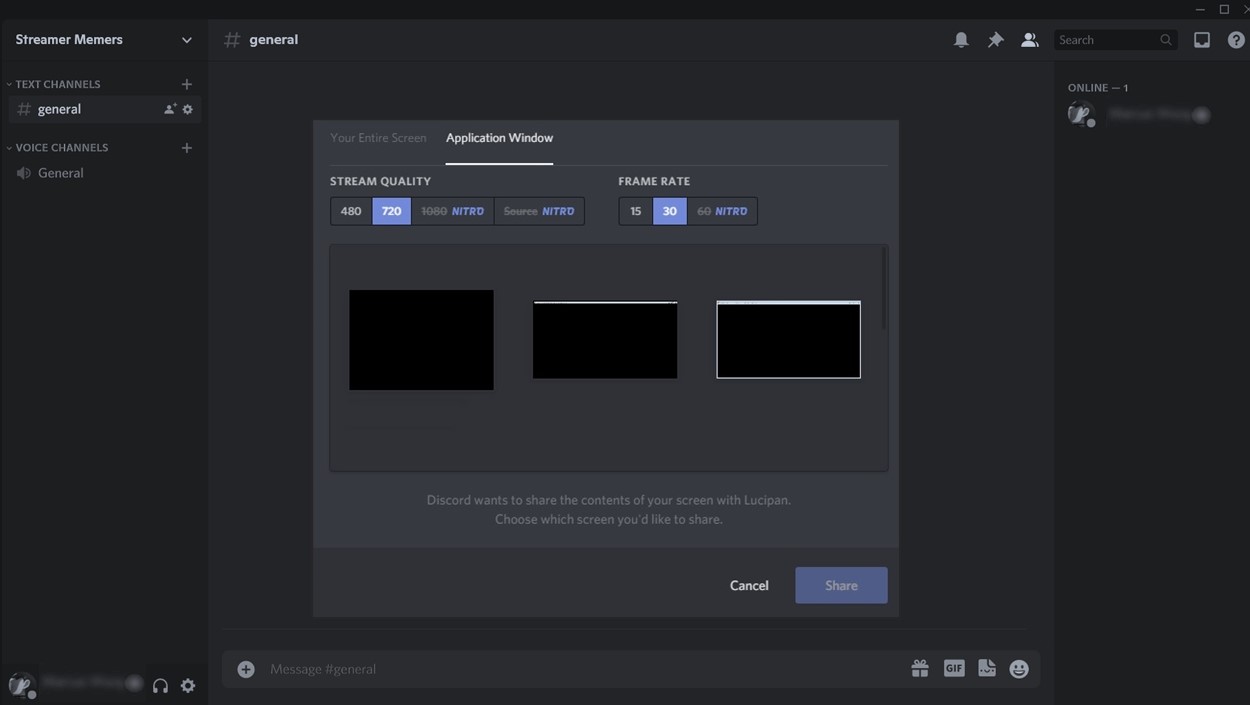
Task: Create a new text channel plus icon
Action: [186, 84]
